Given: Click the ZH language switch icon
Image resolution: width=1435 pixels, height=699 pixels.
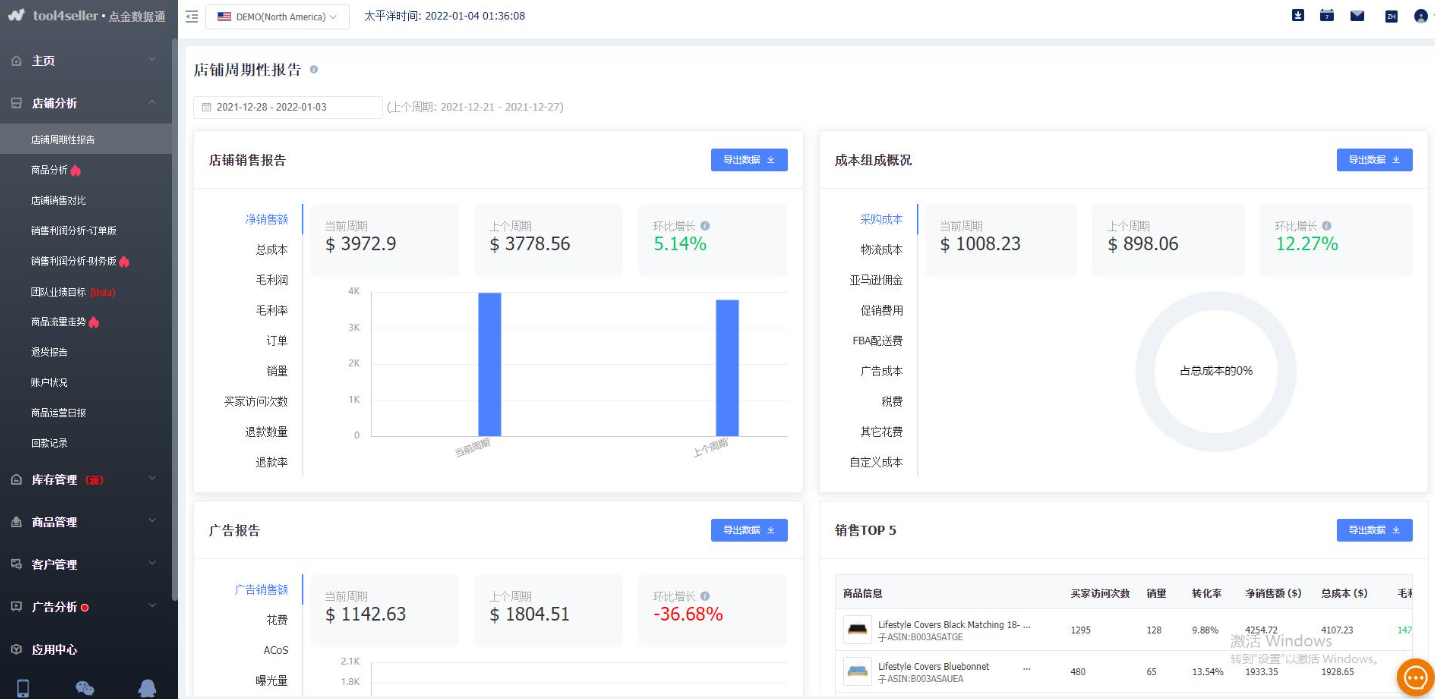Looking at the screenshot, I should pos(1390,16).
